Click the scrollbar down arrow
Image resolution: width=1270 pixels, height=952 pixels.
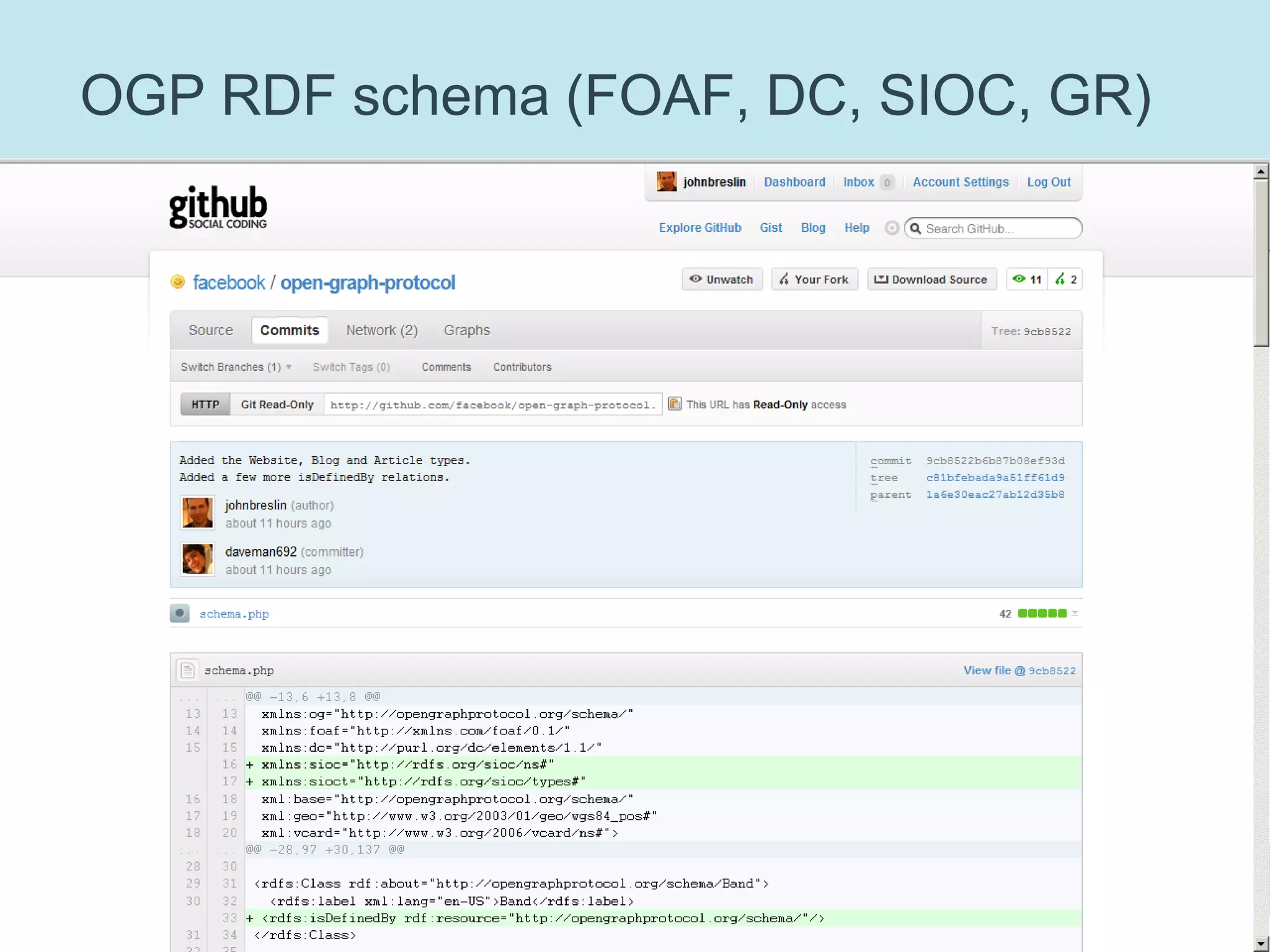[x=1261, y=944]
